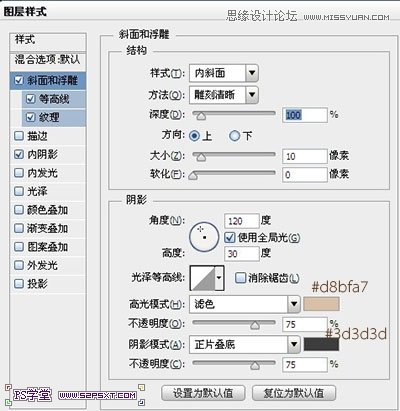Screen dimensions: 400x411
Task: Enable the 渐变叠加 checkbox
Action: [x=19, y=228]
